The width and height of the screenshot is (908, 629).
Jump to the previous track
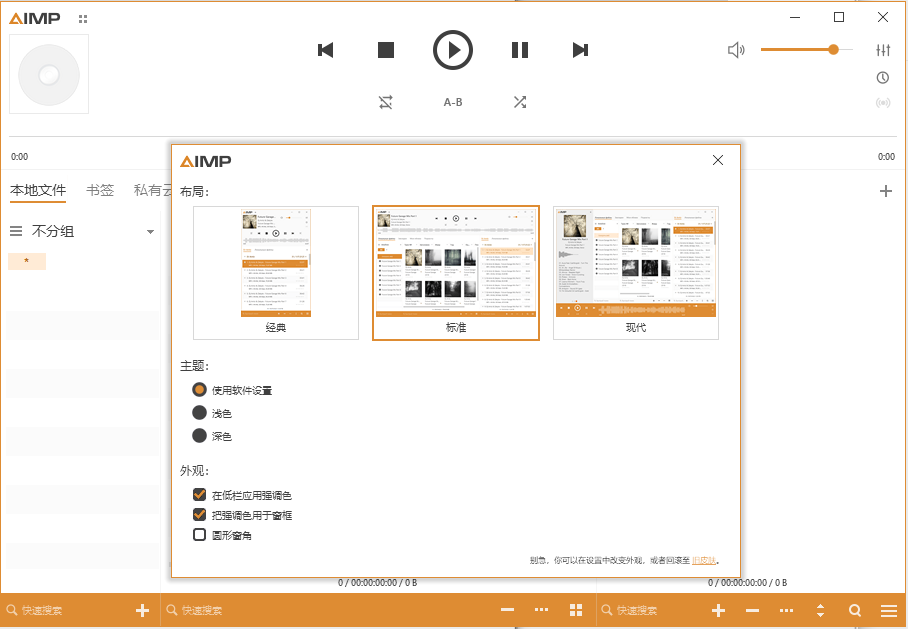[x=325, y=49]
